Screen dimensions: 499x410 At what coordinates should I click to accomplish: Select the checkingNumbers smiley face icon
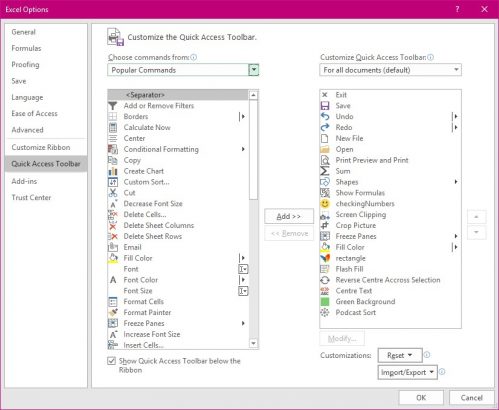click(325, 204)
